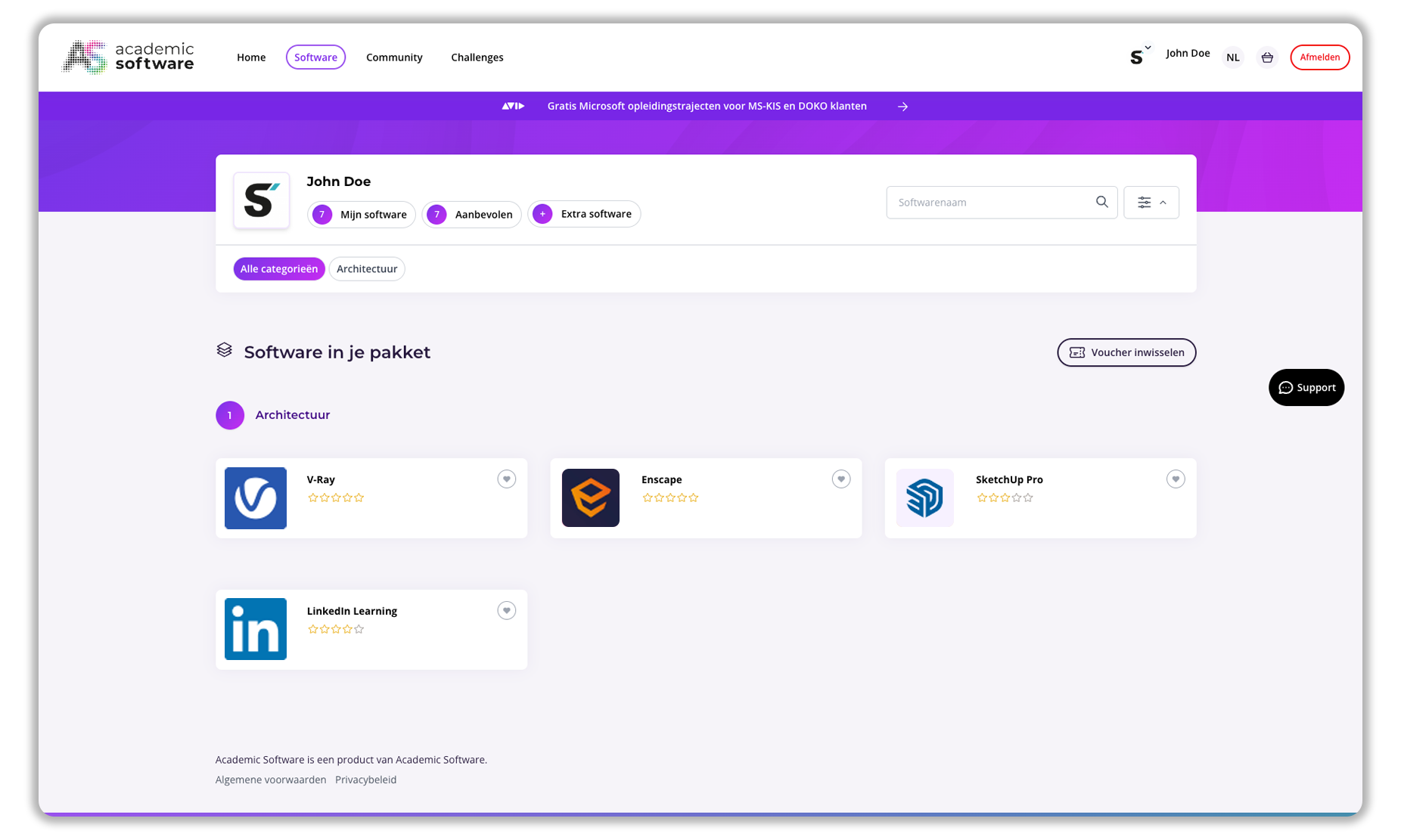Click the Voucher inwisselen button
Viewport: 1401px width, 840px height.
pos(1126,352)
